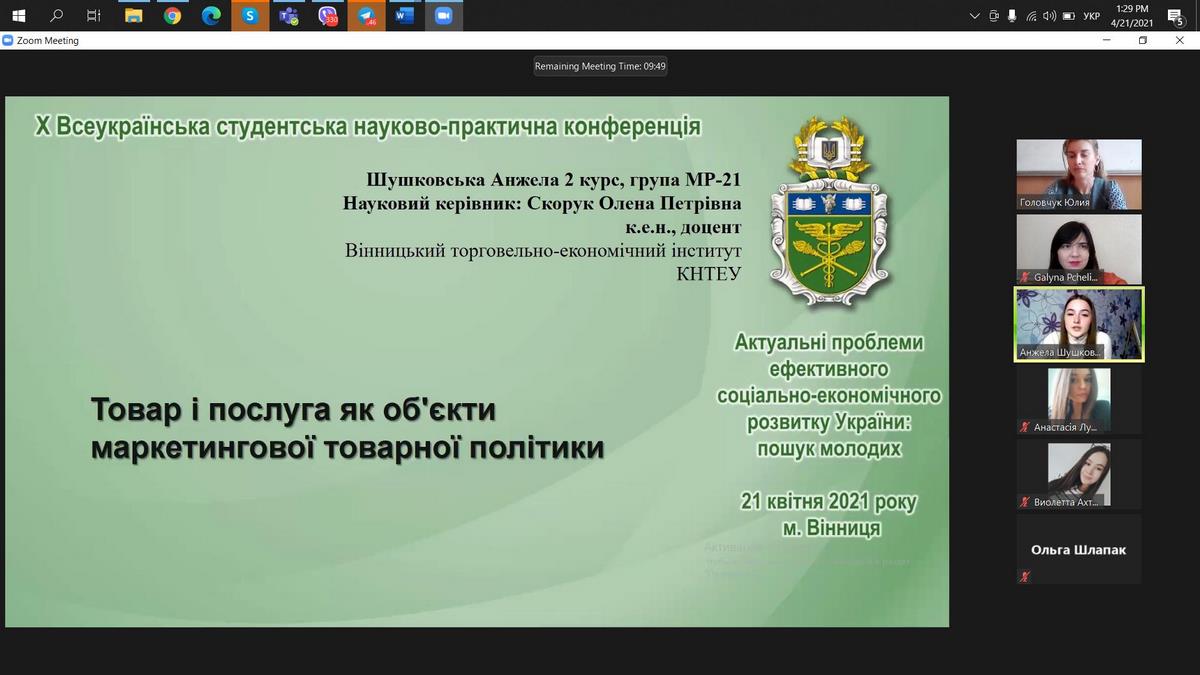
Task: Open the clock and date flyout
Action: click(x=1138, y=15)
